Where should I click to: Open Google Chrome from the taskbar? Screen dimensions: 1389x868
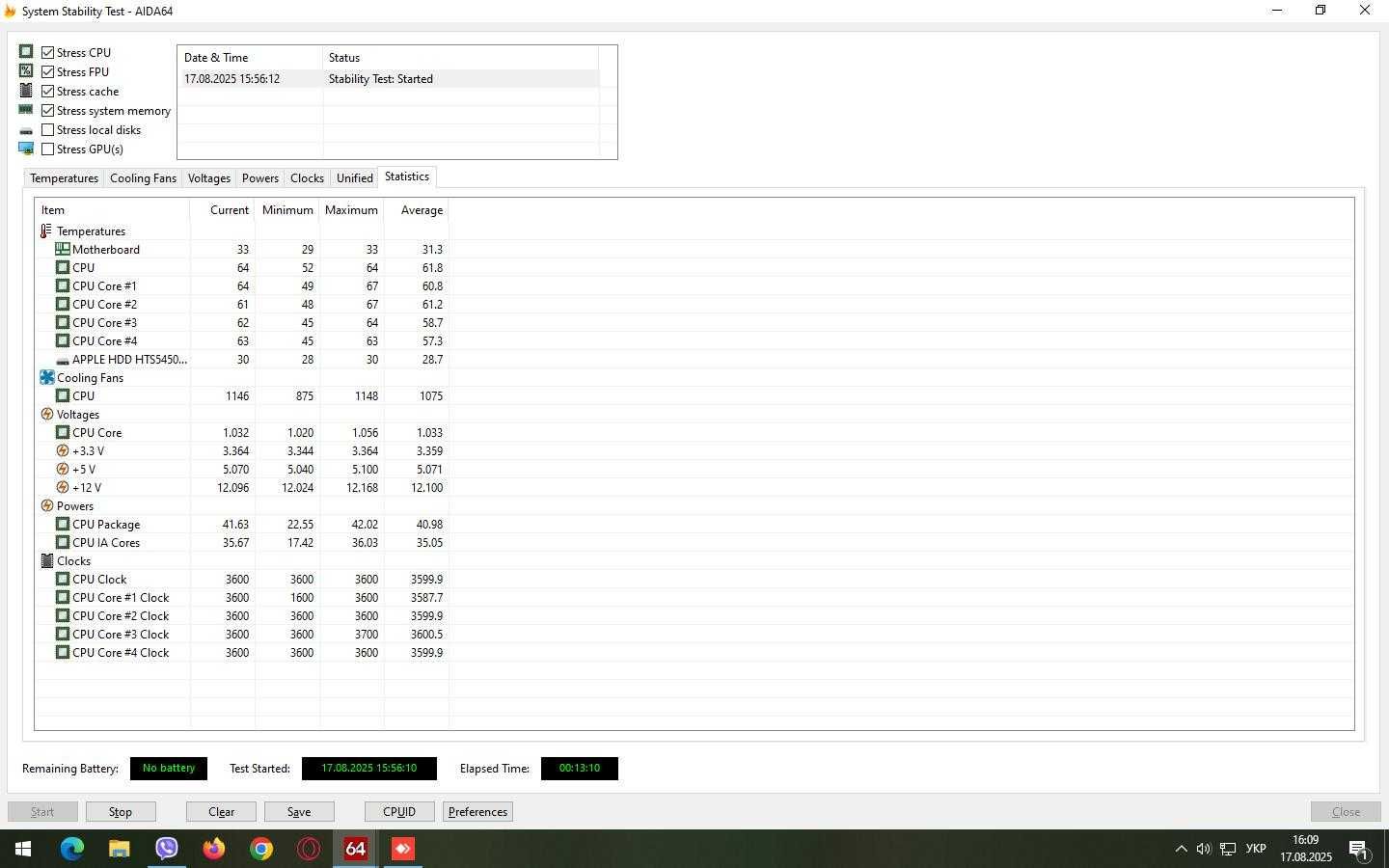[x=261, y=849]
